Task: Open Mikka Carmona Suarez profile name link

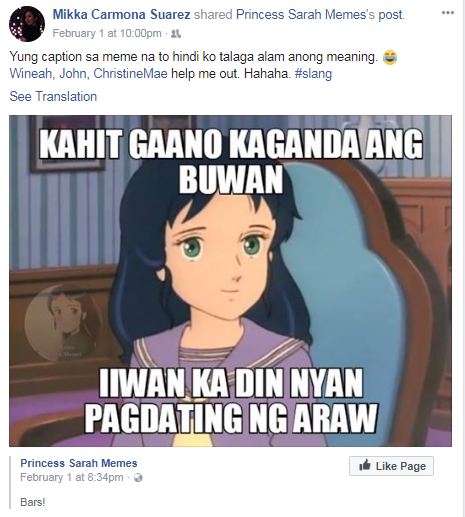Action: pos(122,14)
